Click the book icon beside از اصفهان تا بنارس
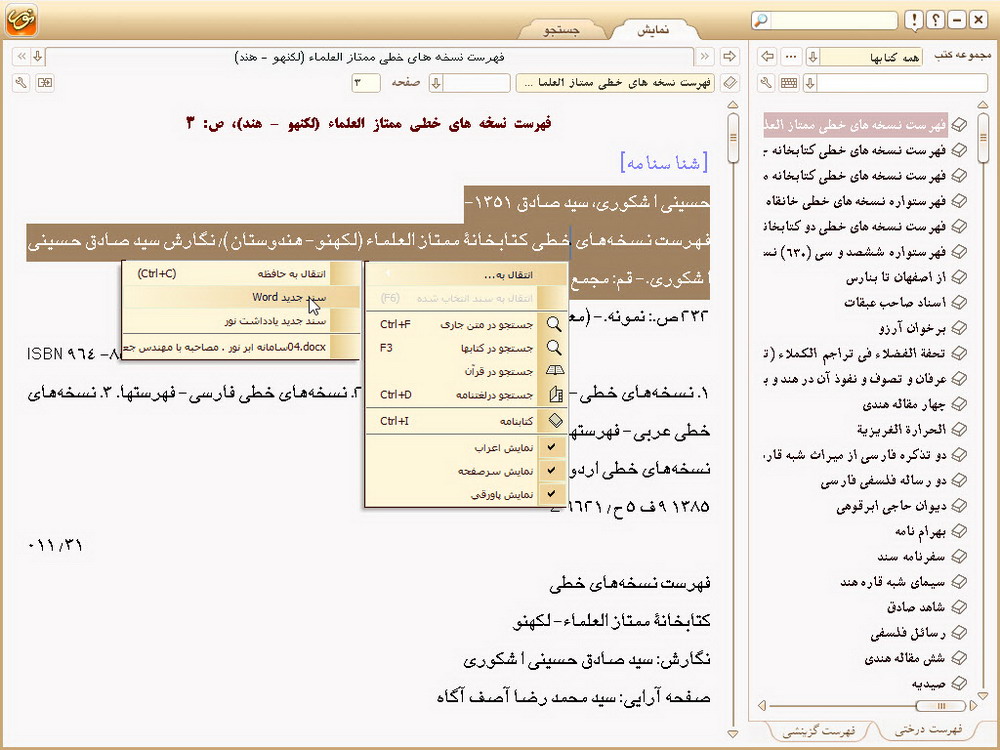 [x=959, y=277]
